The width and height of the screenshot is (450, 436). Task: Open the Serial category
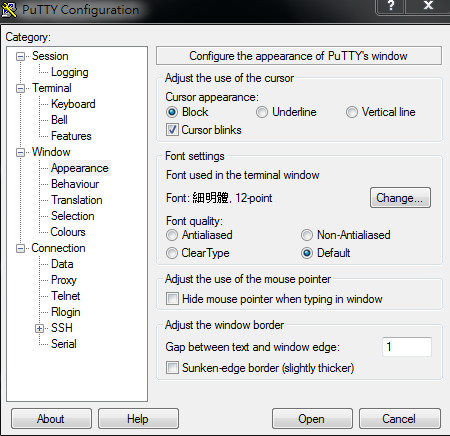pyautogui.click(x=64, y=344)
